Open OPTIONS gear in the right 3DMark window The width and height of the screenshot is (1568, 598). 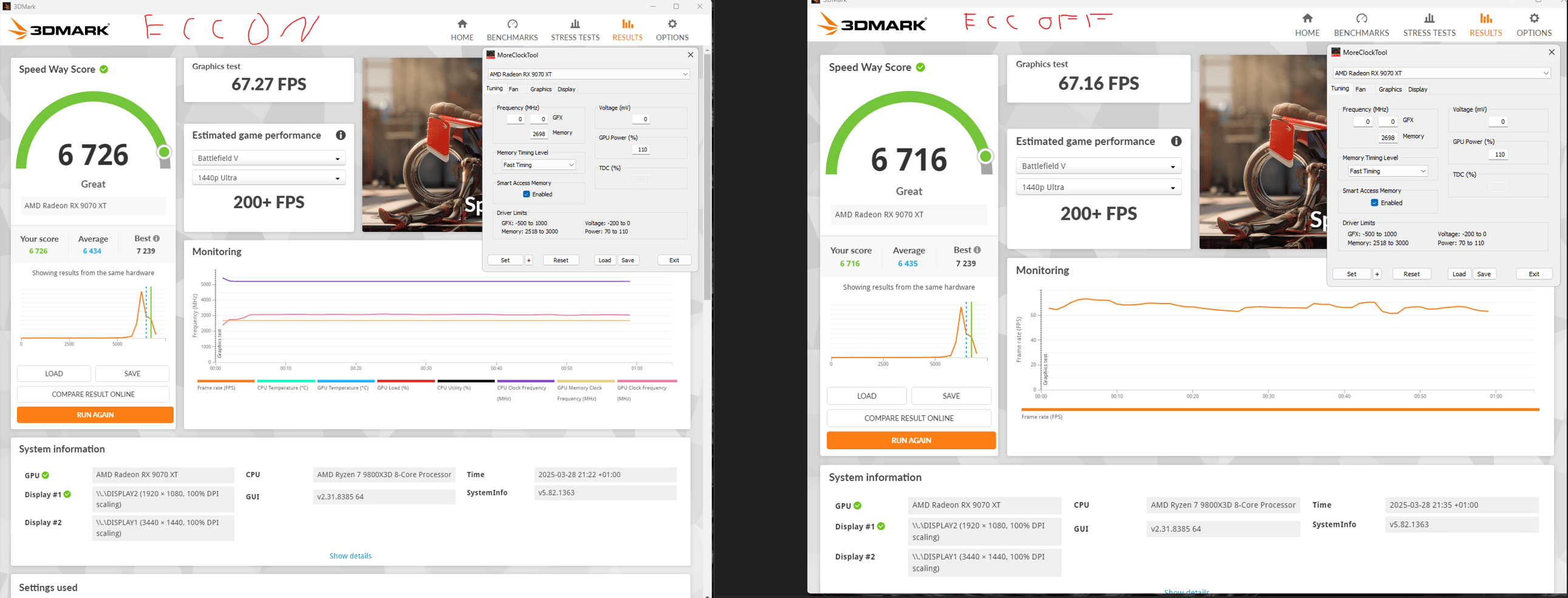pos(1534,25)
